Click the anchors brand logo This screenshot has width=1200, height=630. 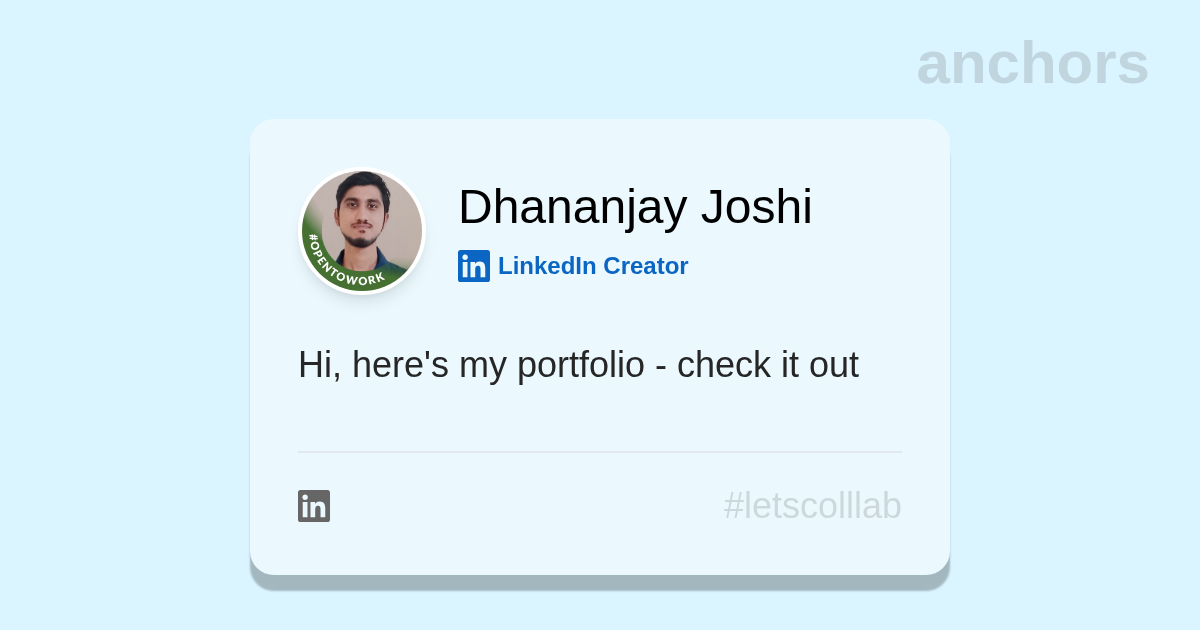click(x=1032, y=63)
